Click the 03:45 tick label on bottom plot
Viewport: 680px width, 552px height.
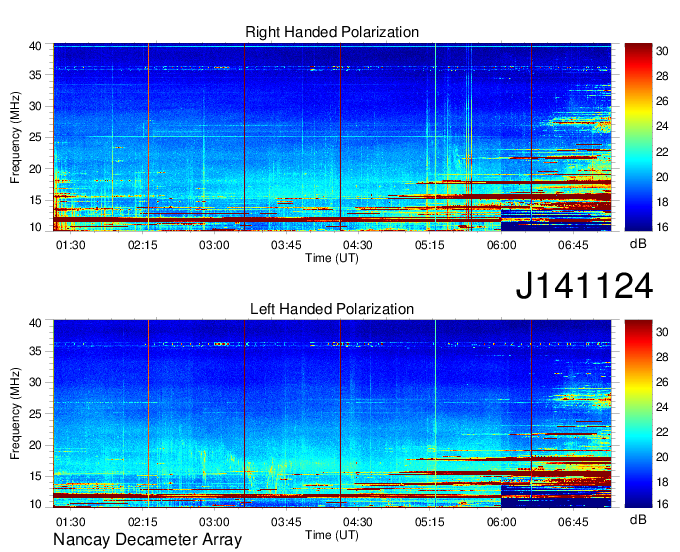pos(286,522)
